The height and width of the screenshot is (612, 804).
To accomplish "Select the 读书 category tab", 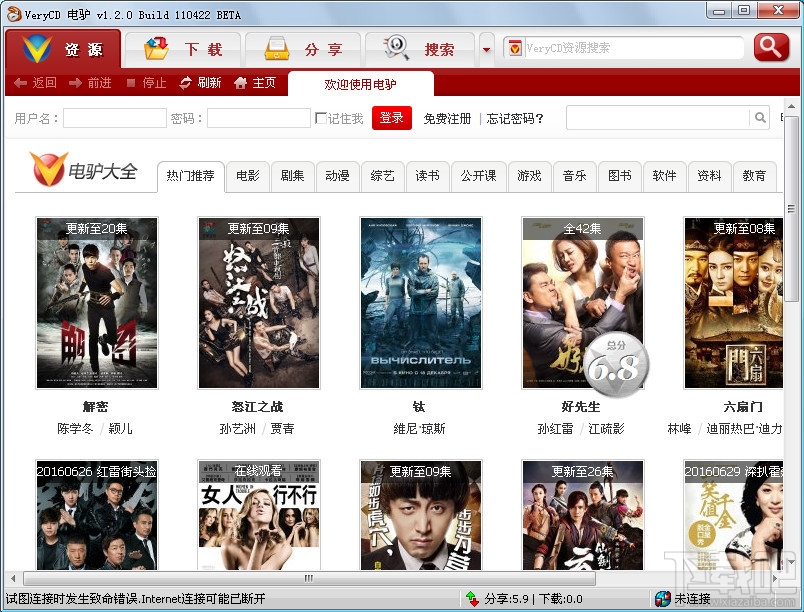I will pos(427,176).
